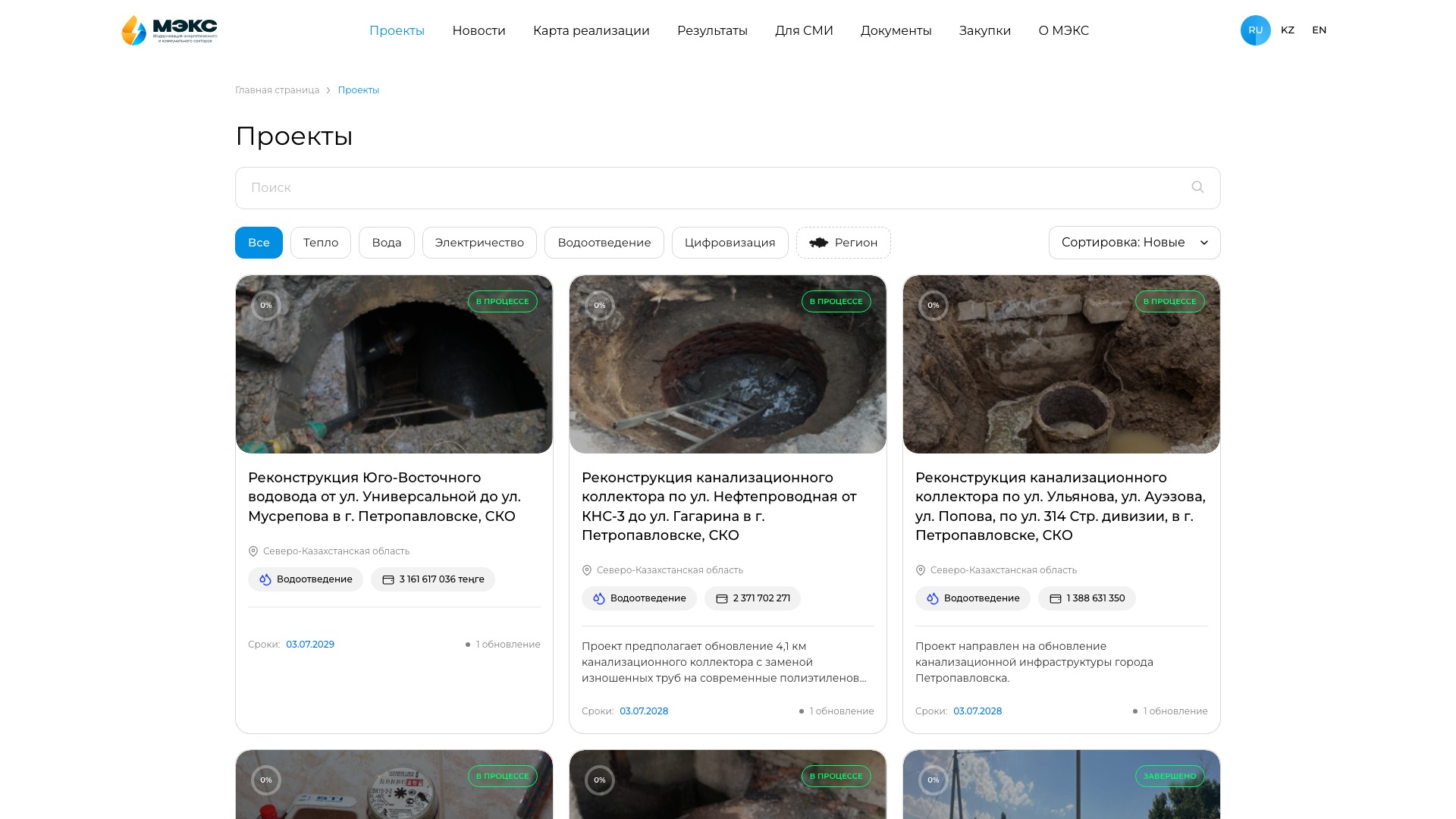This screenshot has width=1456, height=819.
Task: Click budget card icon next to 3 161 617 036 тенге
Action: pos(388,579)
